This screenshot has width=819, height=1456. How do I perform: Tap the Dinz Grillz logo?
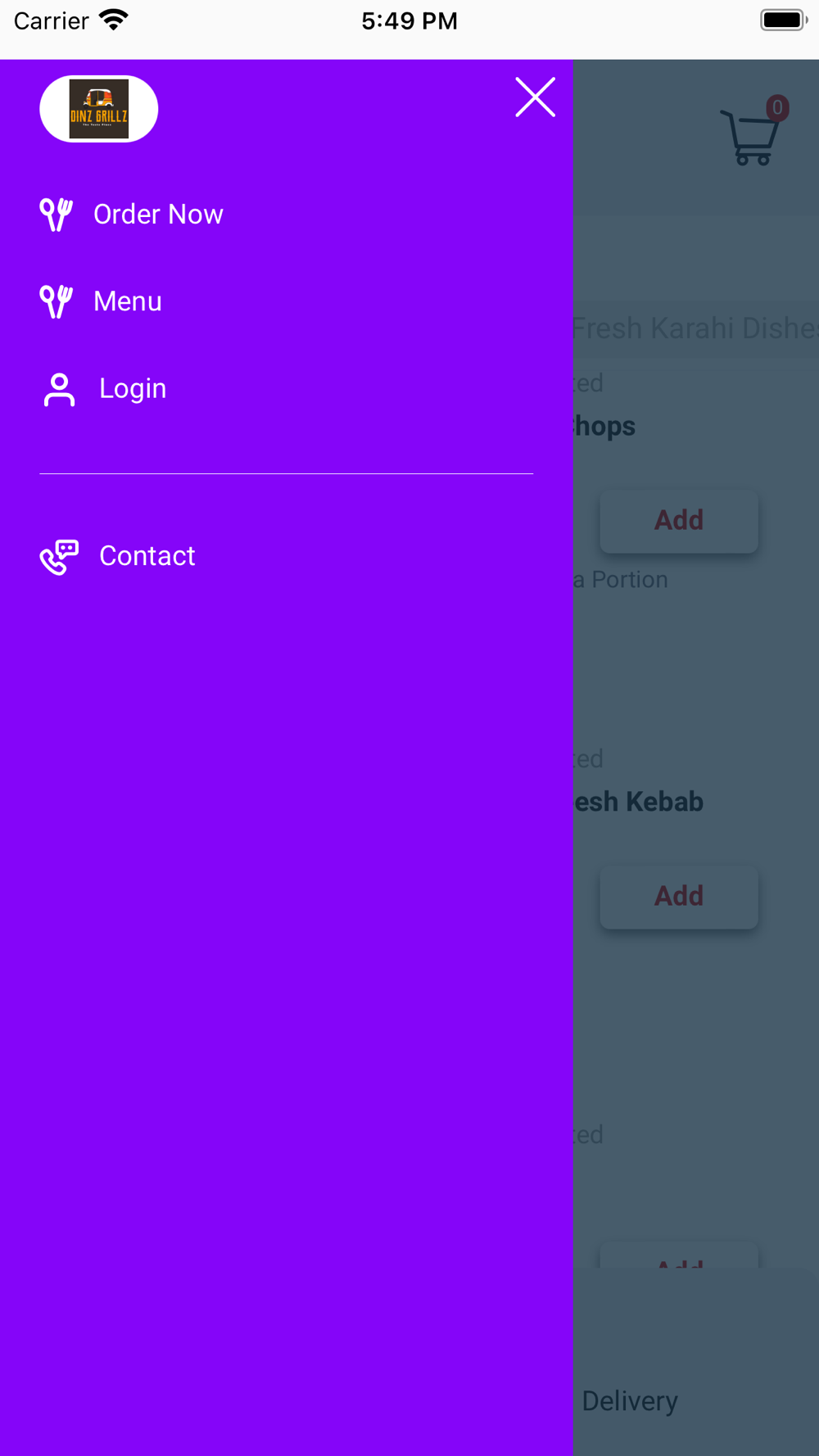pos(98,109)
